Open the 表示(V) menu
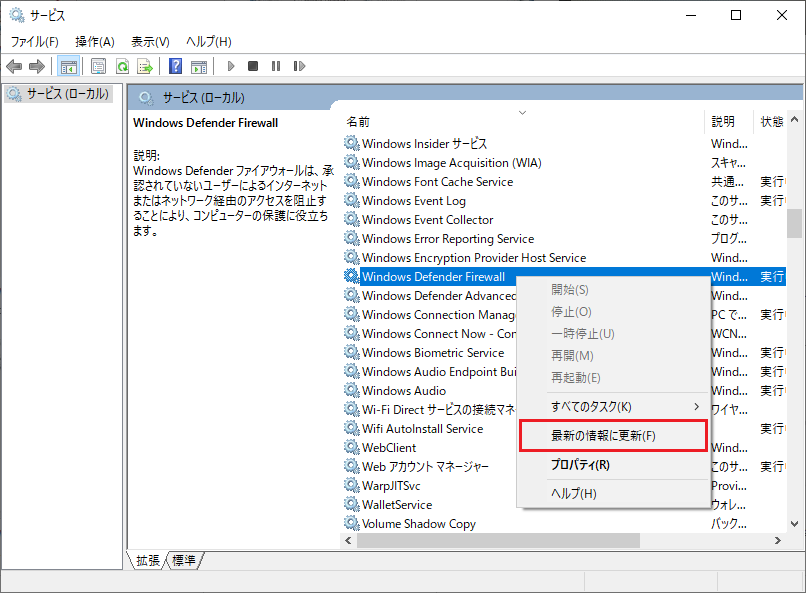Viewport: 806px width, 593px height. pos(150,42)
